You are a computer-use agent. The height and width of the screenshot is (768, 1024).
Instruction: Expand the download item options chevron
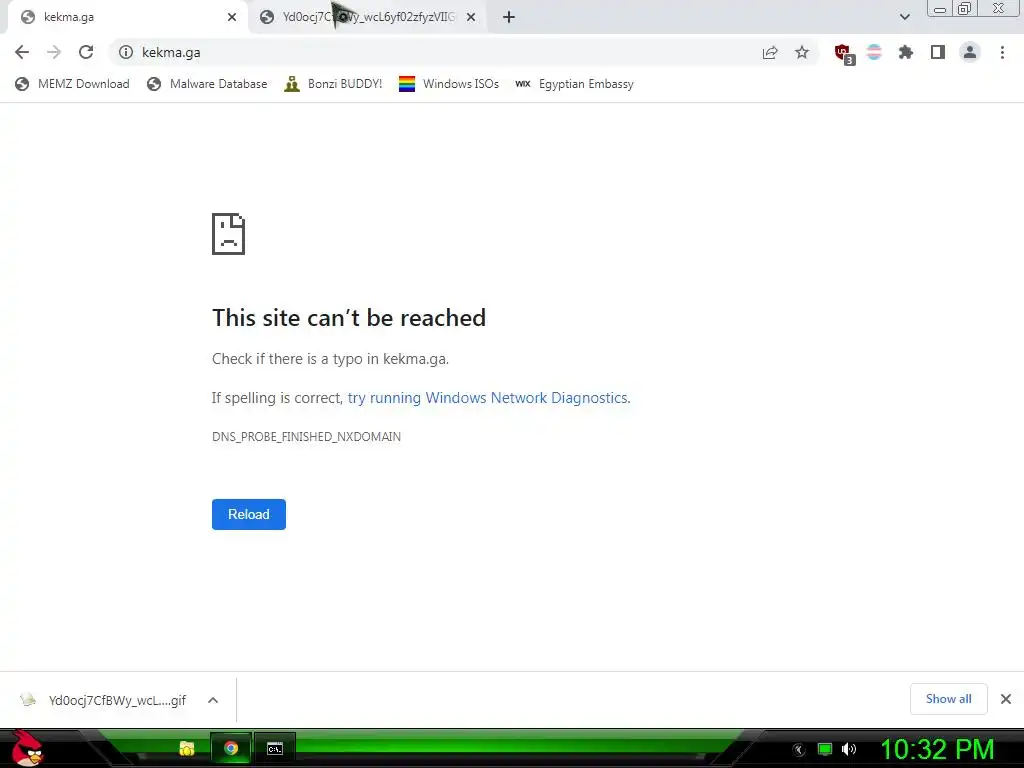[x=213, y=701]
